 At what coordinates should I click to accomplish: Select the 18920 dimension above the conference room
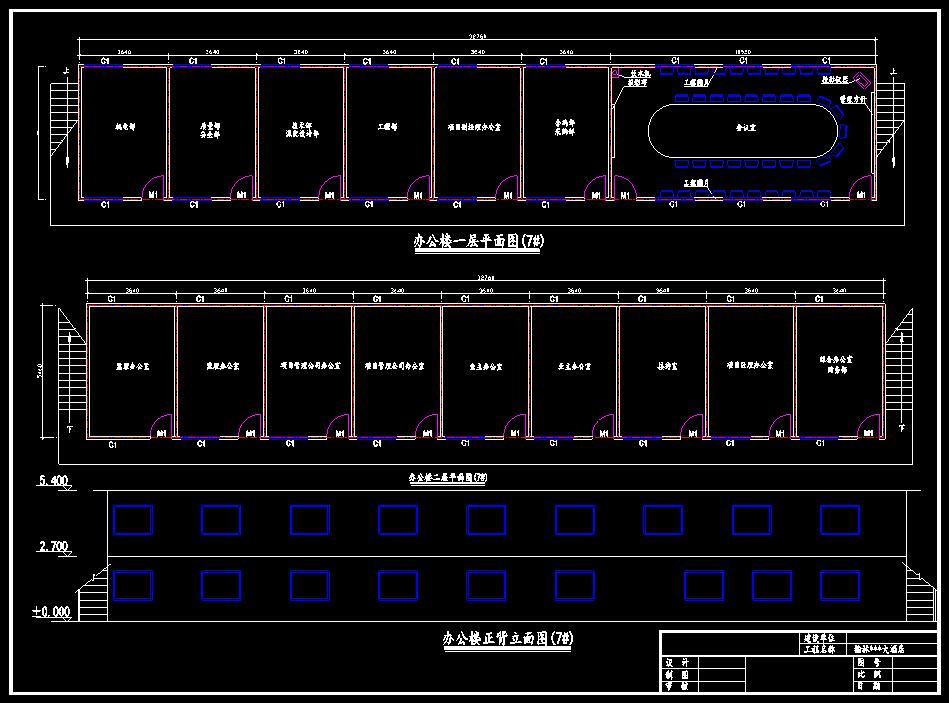pyautogui.click(x=743, y=52)
